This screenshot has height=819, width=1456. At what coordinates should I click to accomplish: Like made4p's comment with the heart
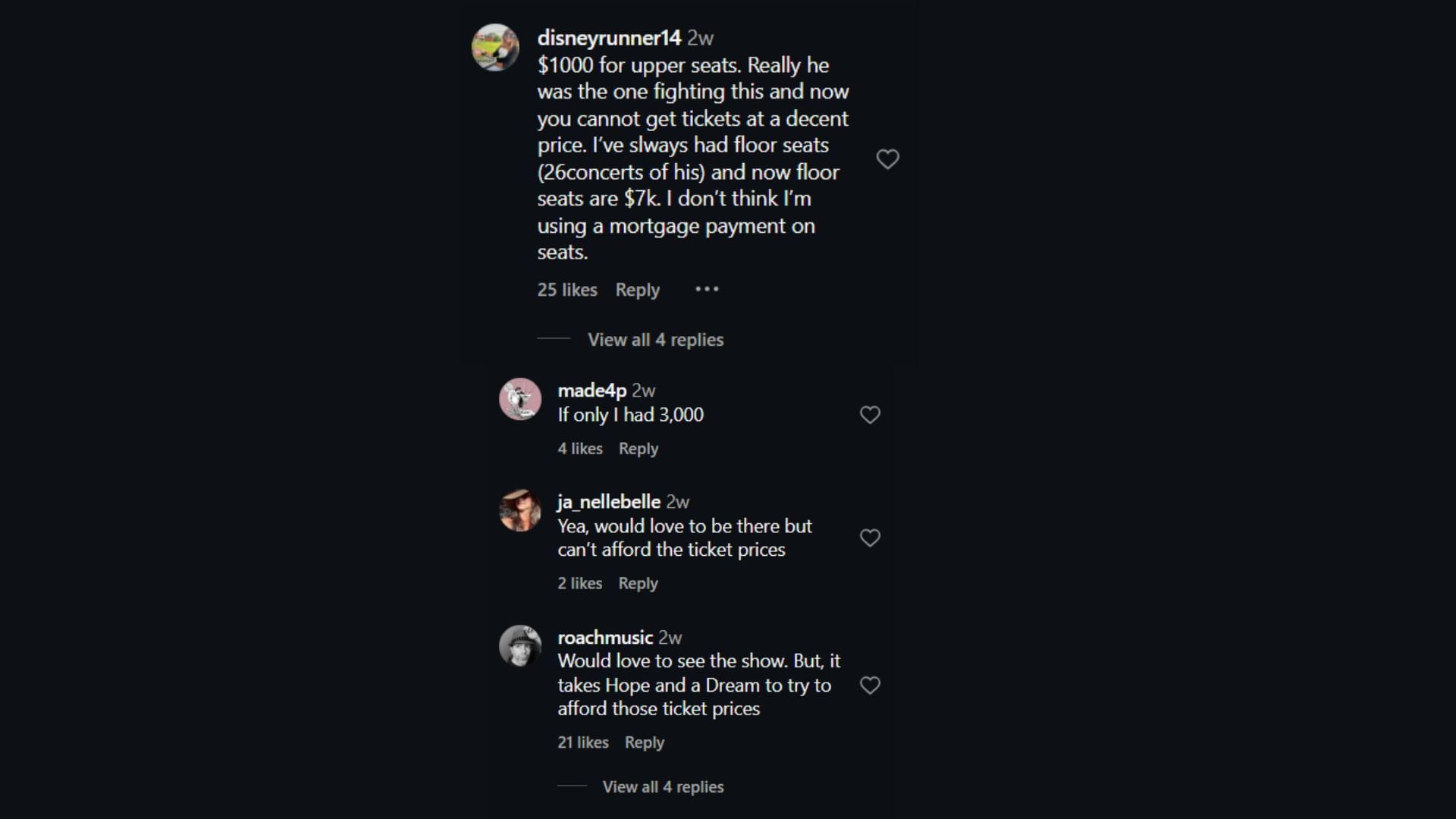pyautogui.click(x=870, y=415)
